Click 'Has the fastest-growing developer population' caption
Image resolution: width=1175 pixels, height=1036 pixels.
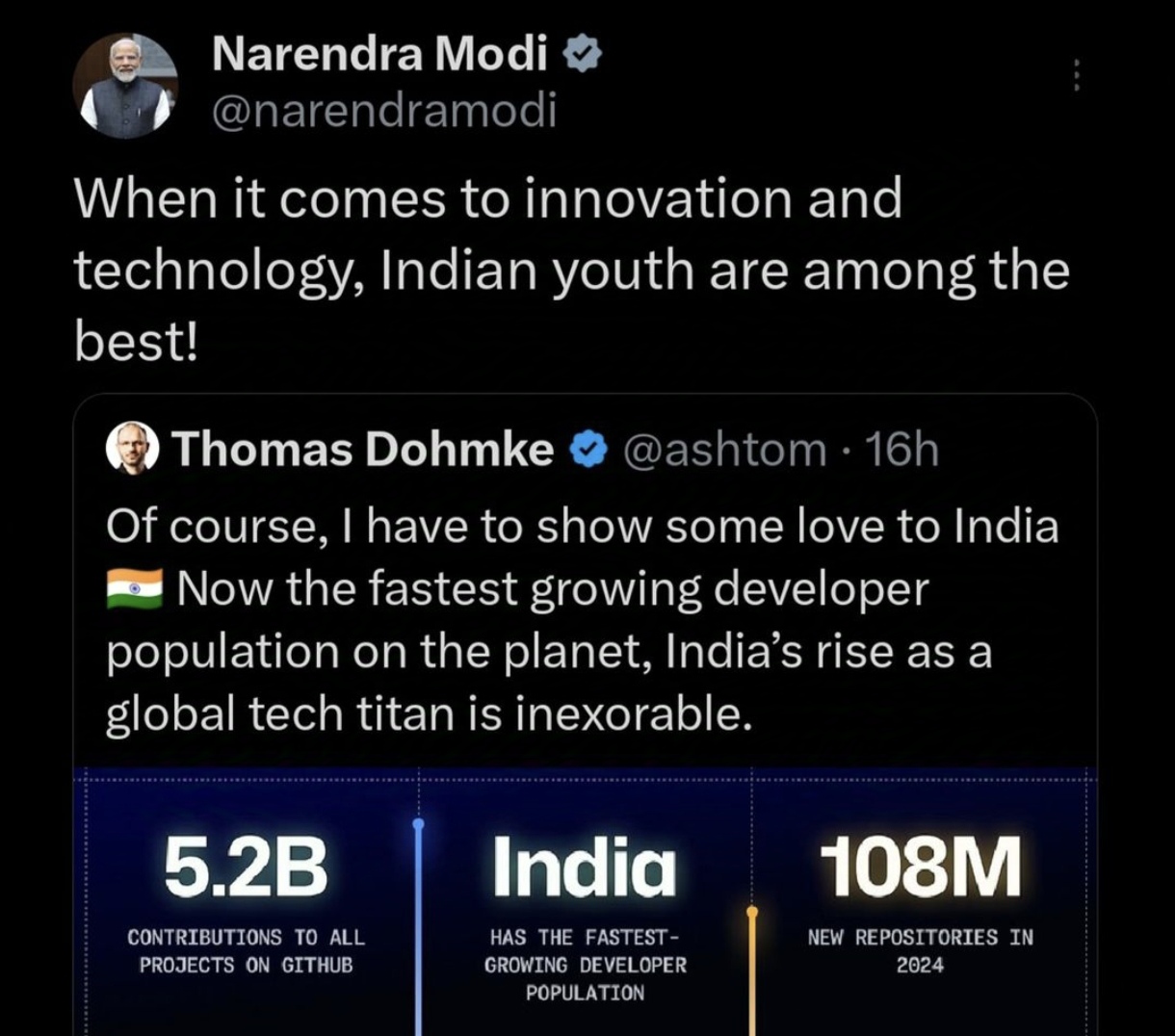coord(585,964)
